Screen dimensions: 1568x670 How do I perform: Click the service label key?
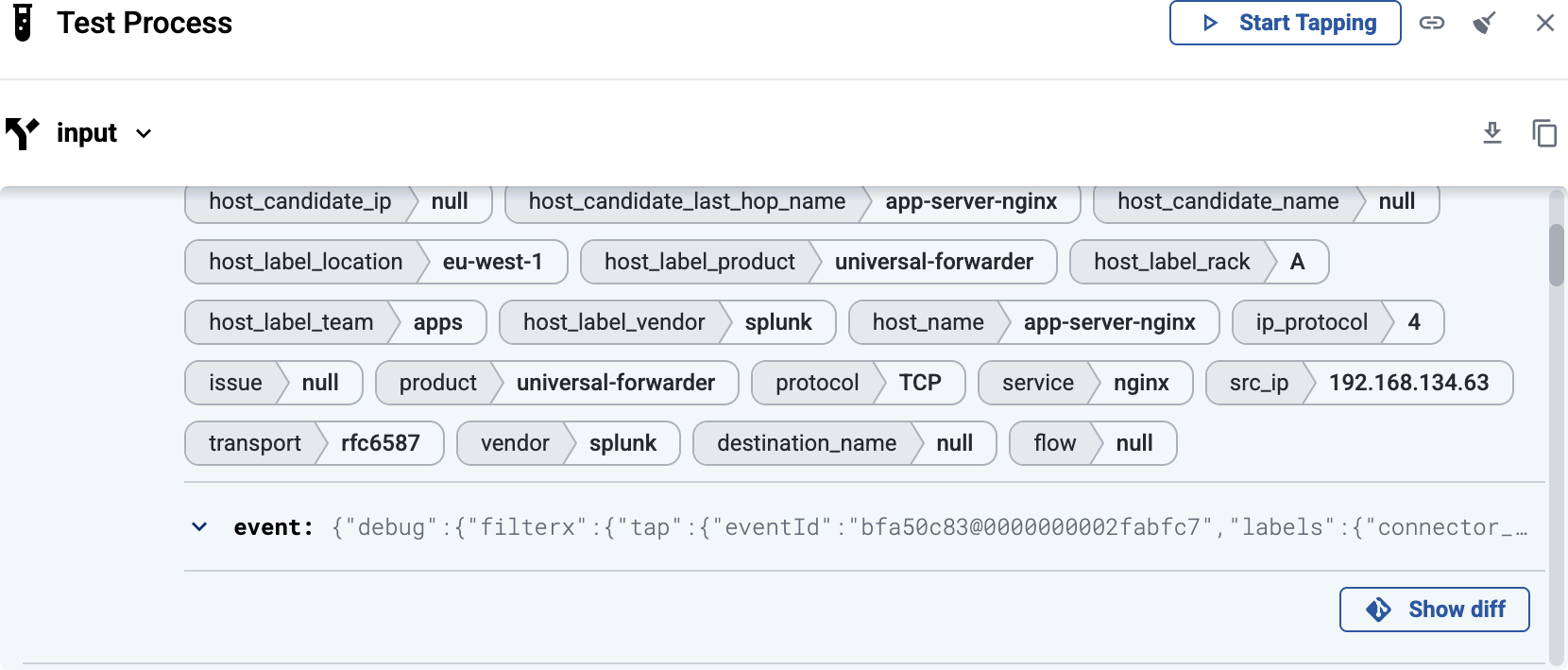click(x=1037, y=383)
